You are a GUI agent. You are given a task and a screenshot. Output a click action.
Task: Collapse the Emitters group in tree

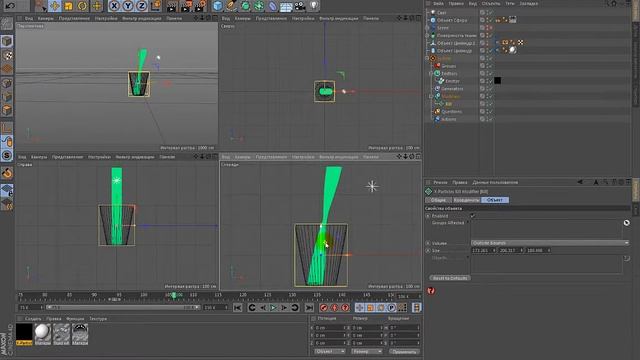[431, 73]
